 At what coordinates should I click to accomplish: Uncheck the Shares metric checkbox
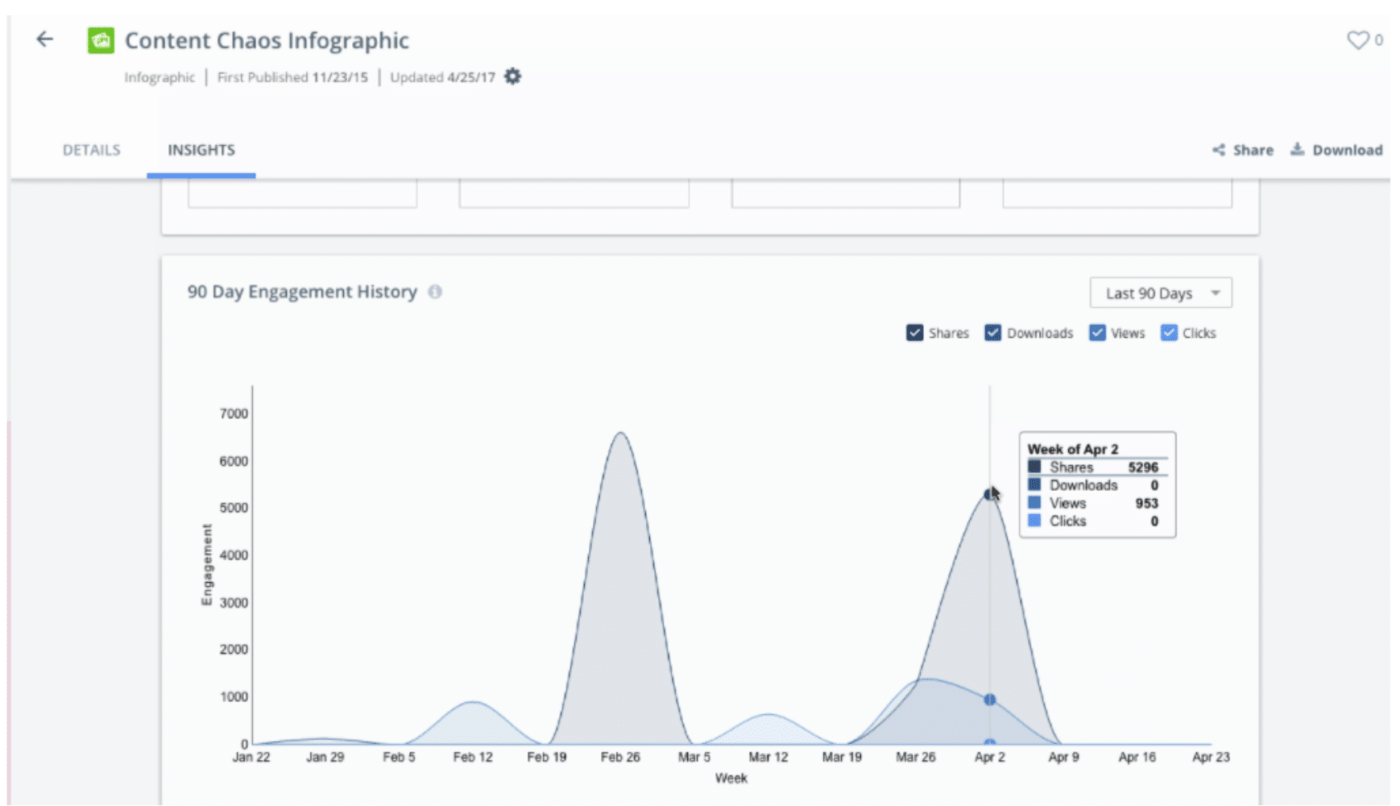point(913,332)
